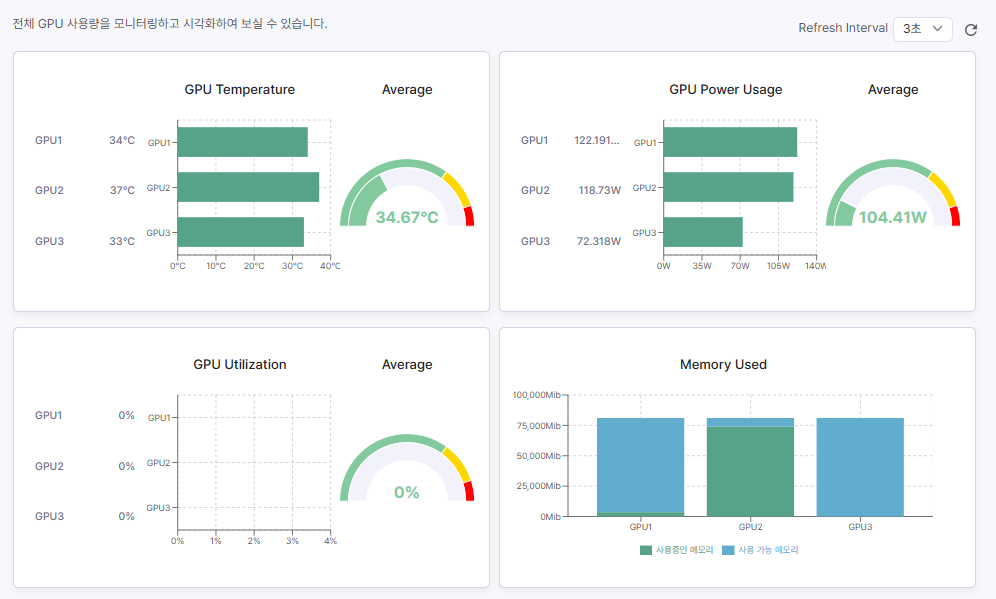Click the "Refresh Interval" label
Viewport: 996px width, 599px height.
(x=843, y=28)
